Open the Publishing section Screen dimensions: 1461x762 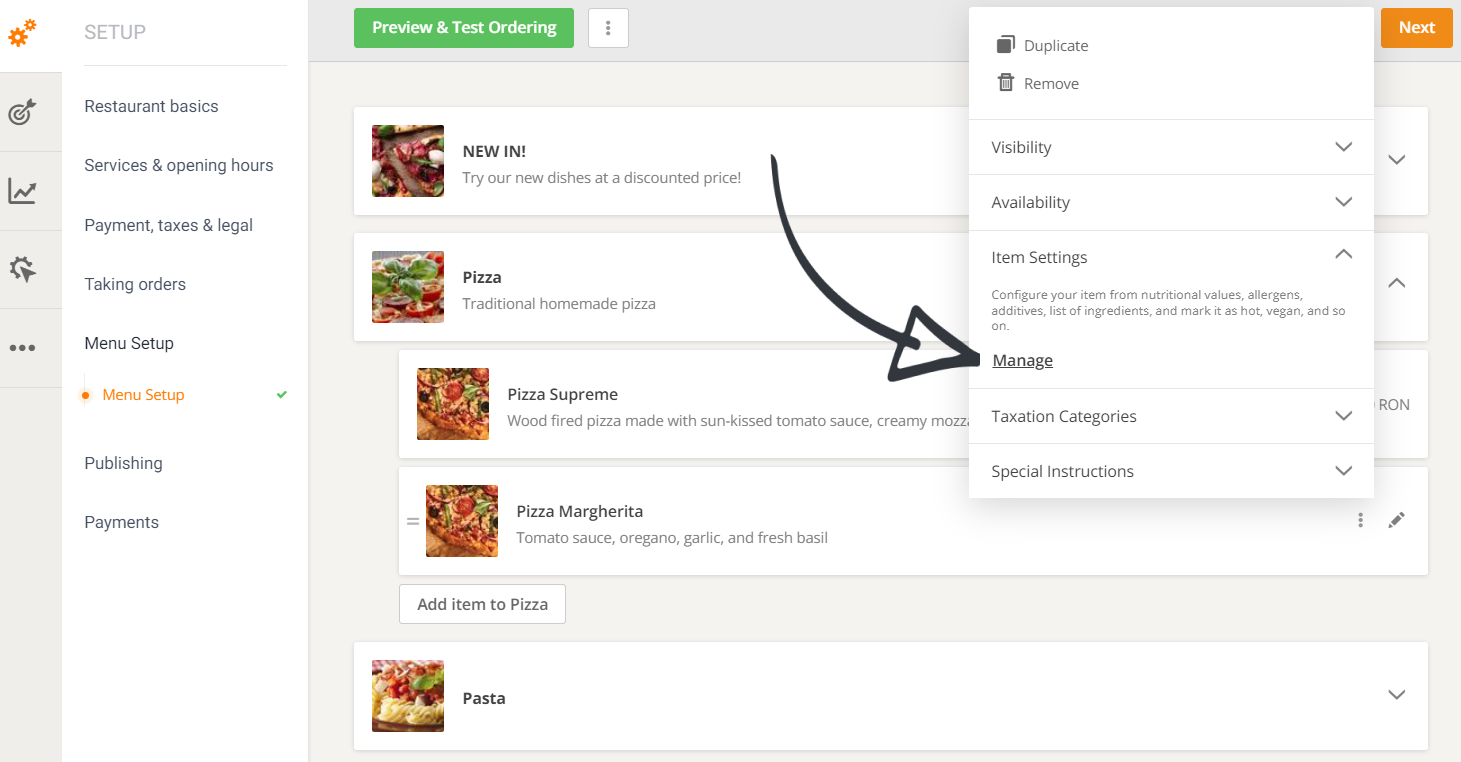point(123,463)
